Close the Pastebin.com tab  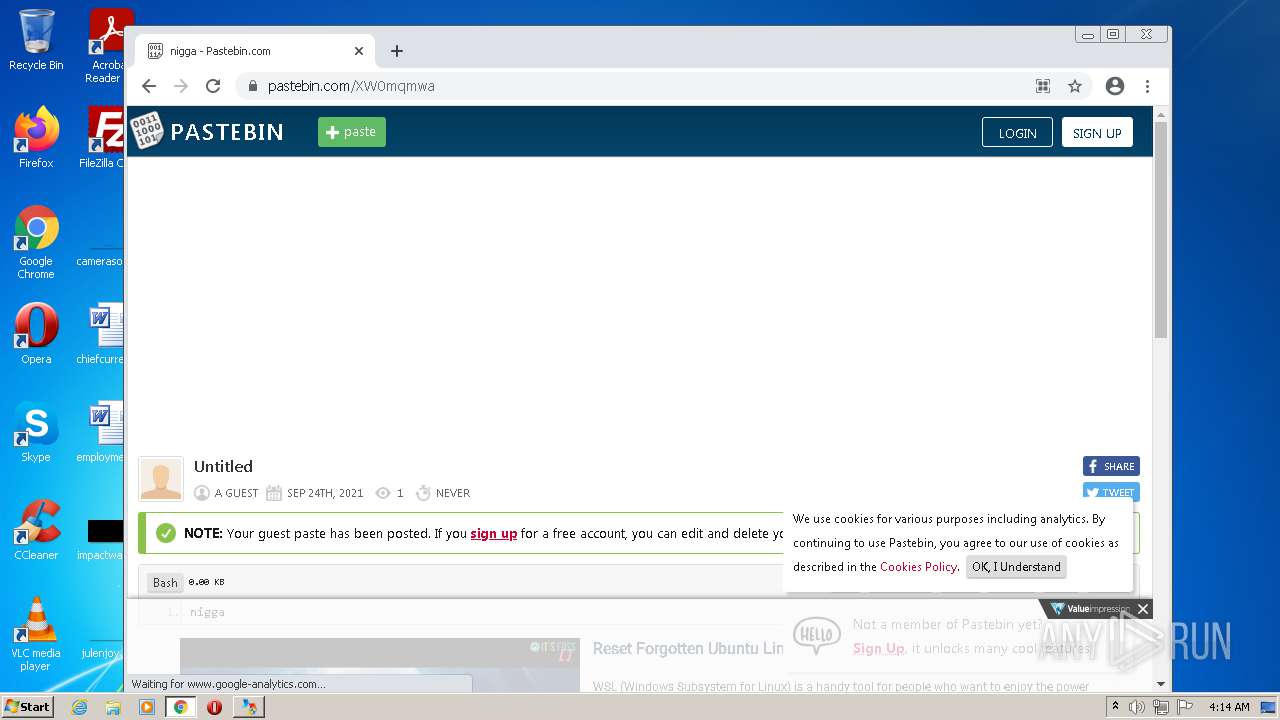click(x=359, y=51)
